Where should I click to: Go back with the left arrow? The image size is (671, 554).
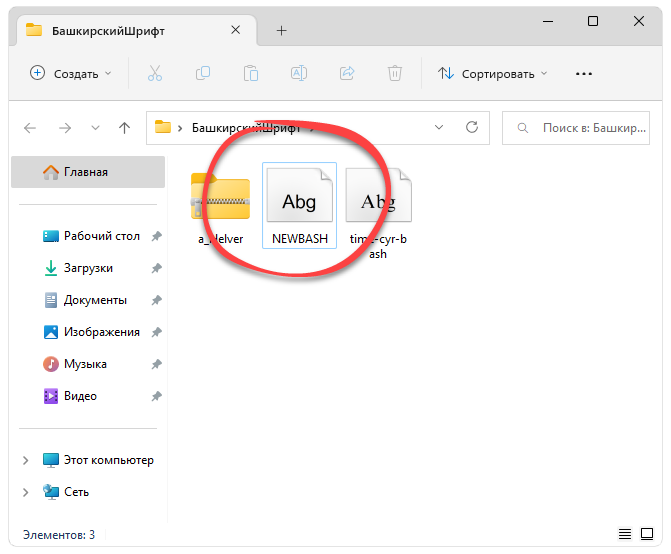[30, 128]
